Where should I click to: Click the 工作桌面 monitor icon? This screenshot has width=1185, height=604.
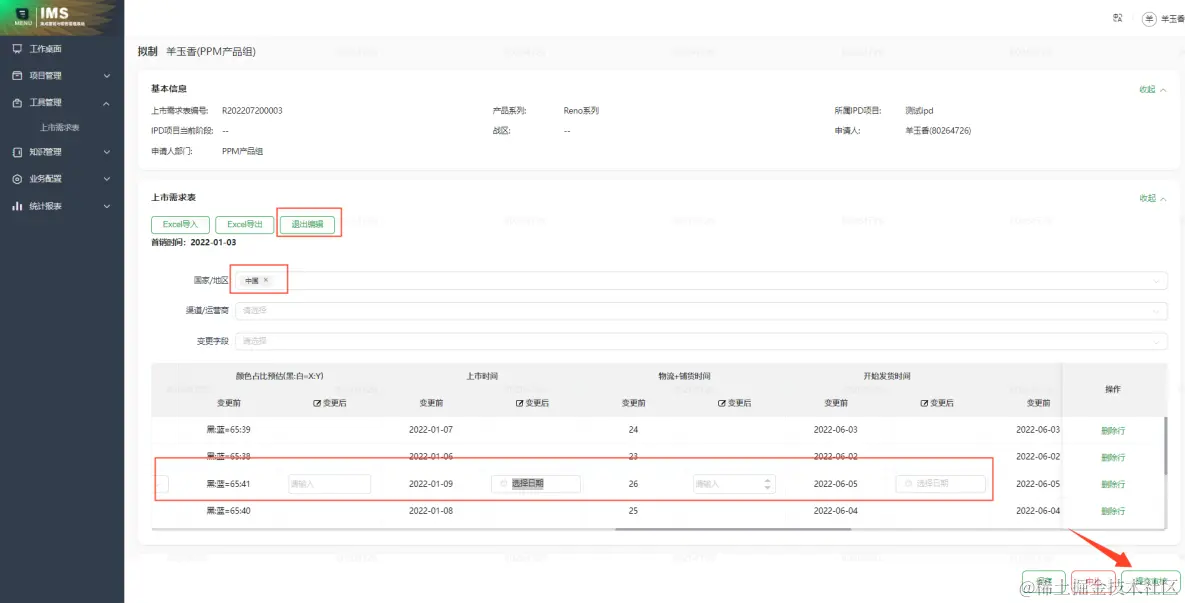coord(17,48)
